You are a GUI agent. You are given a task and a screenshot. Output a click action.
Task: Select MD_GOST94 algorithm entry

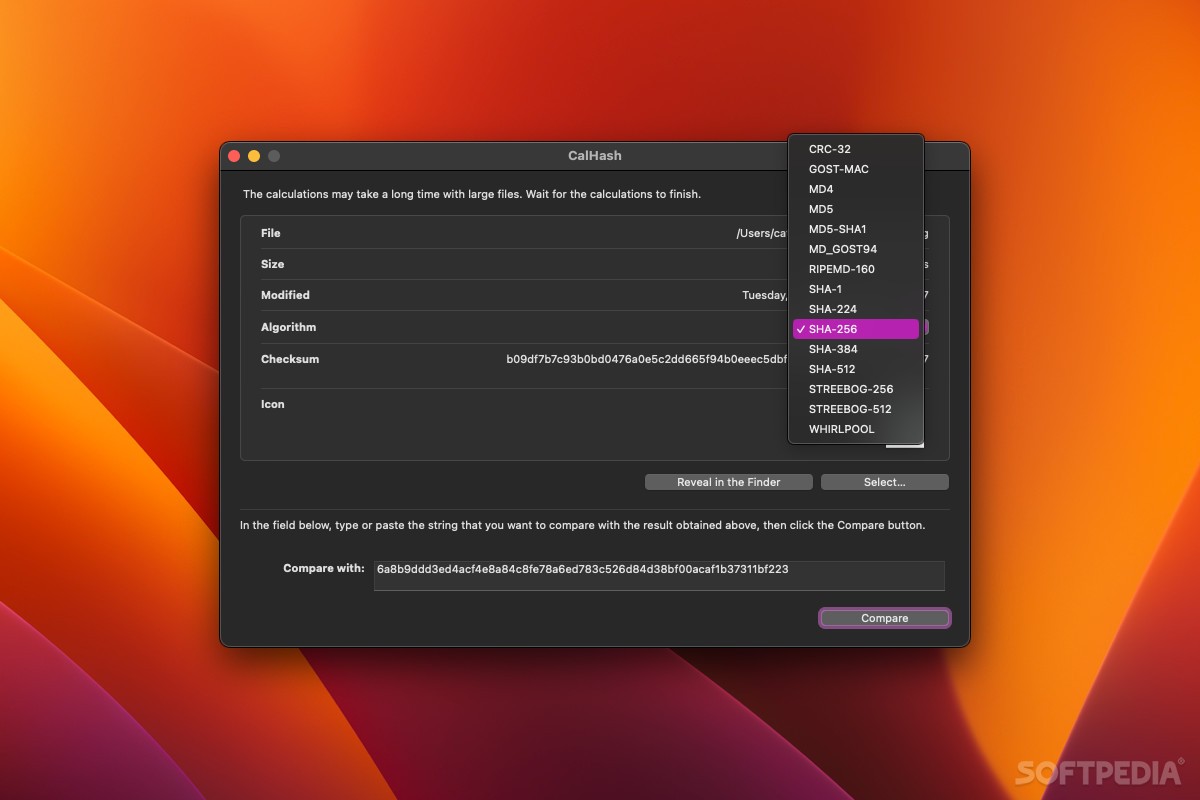pos(856,249)
